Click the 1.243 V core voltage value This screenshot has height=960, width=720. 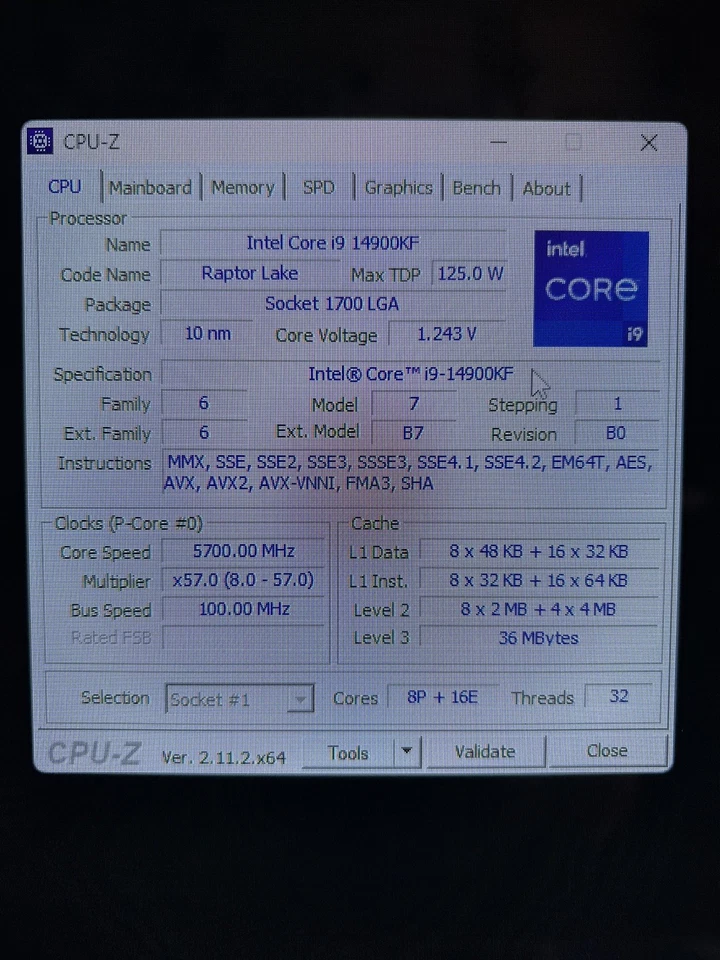click(447, 334)
